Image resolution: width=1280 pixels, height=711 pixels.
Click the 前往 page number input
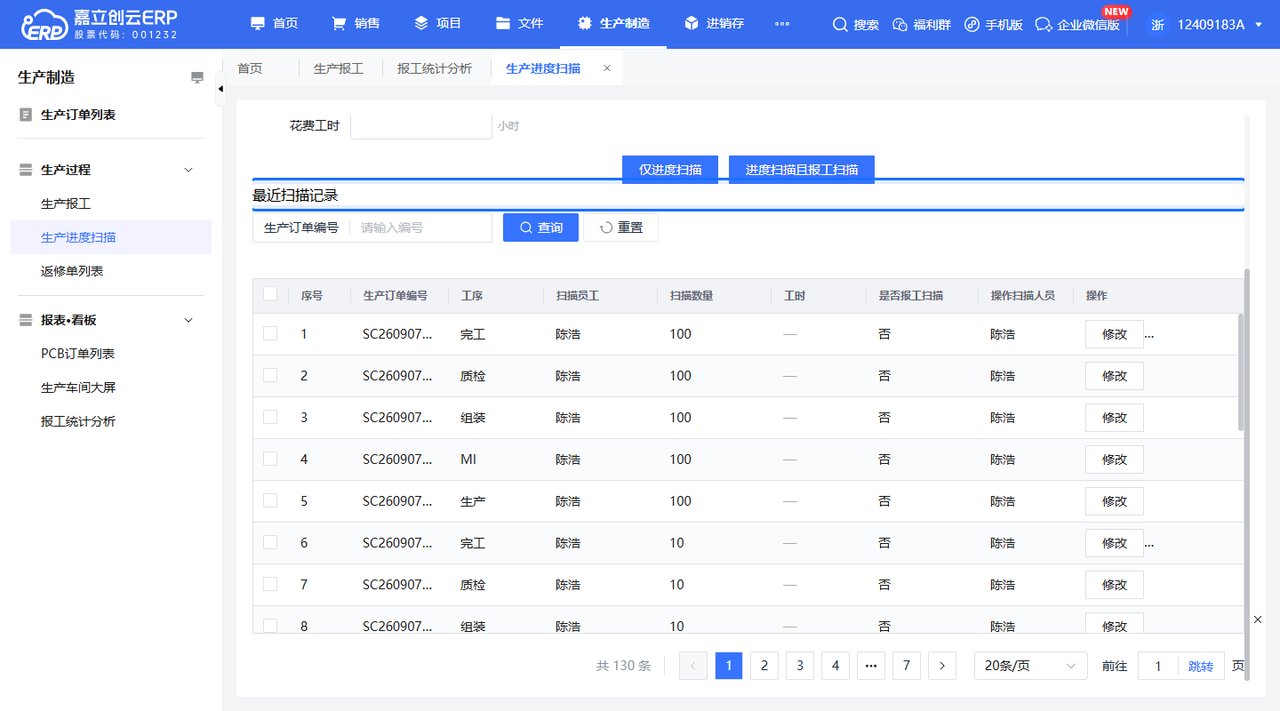(x=1158, y=666)
